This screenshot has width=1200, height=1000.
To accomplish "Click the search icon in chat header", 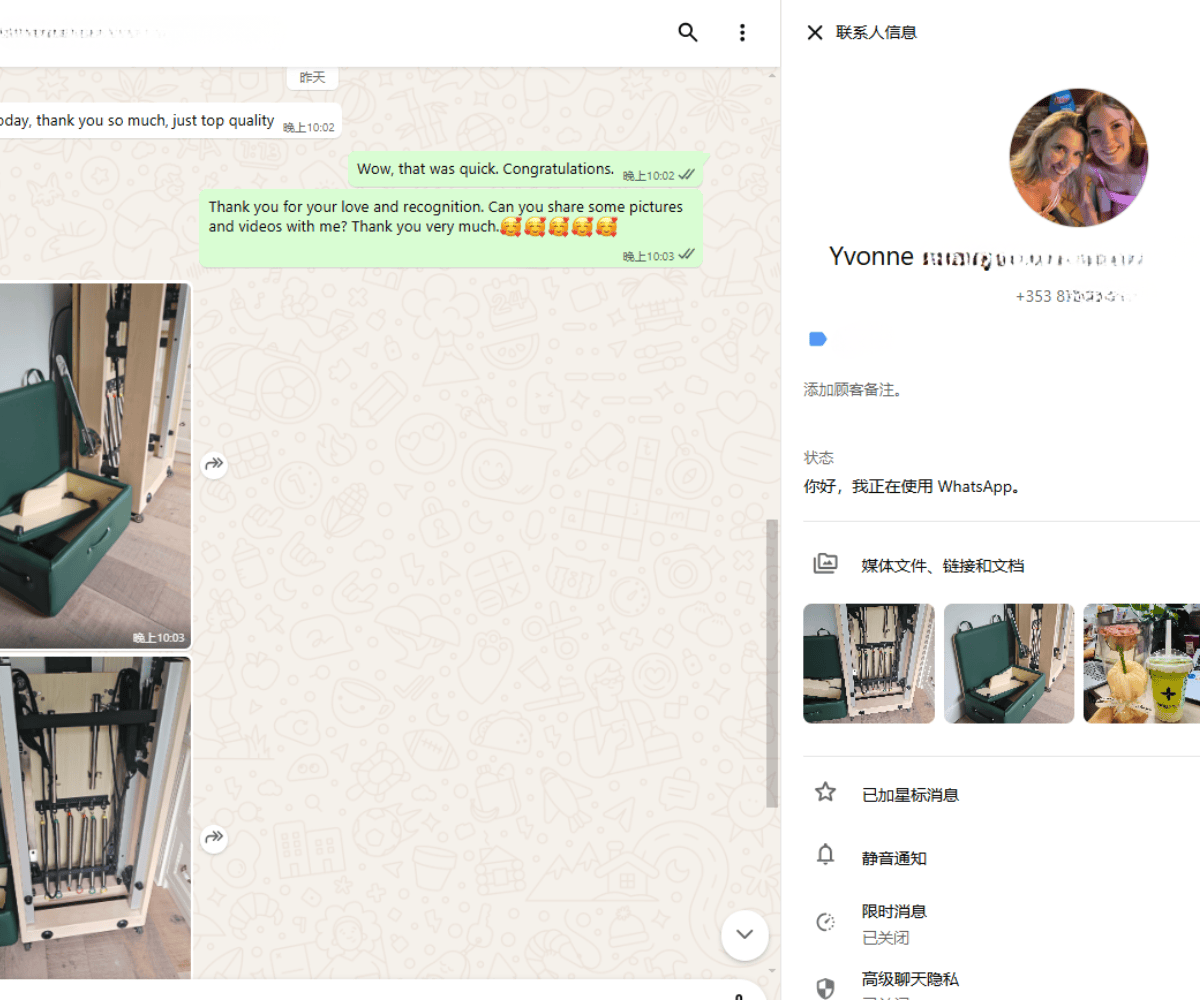I will (688, 32).
